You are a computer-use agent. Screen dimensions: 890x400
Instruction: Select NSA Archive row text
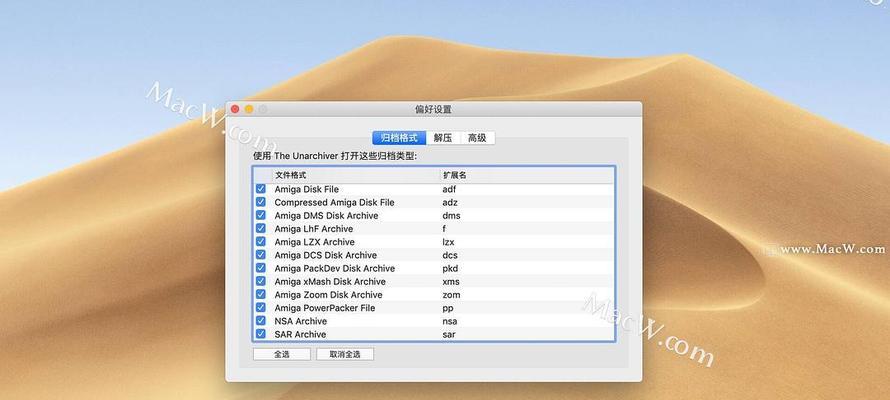tap(301, 321)
